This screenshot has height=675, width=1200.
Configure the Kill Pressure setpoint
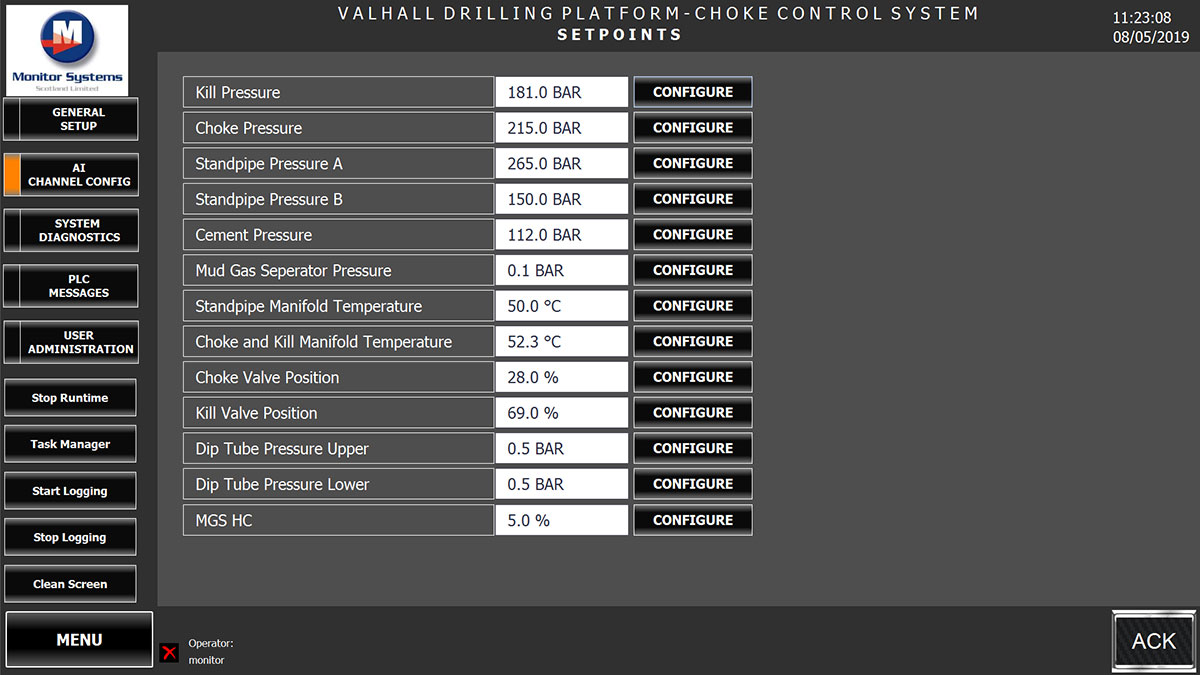(692, 91)
